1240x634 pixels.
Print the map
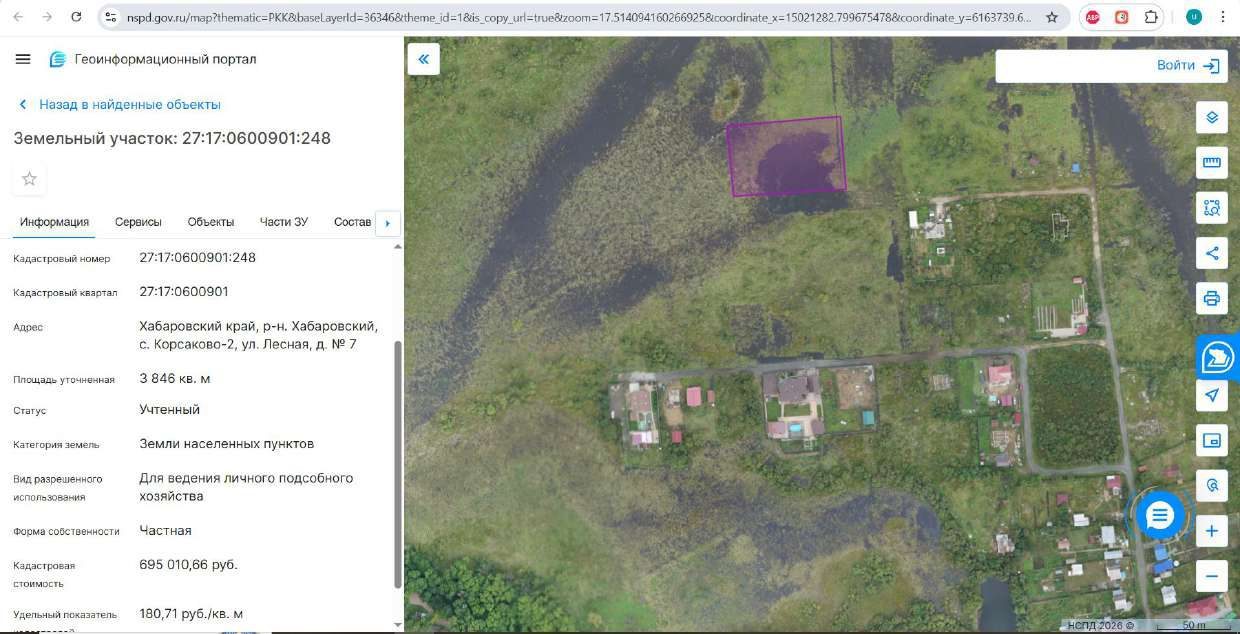click(x=1212, y=298)
